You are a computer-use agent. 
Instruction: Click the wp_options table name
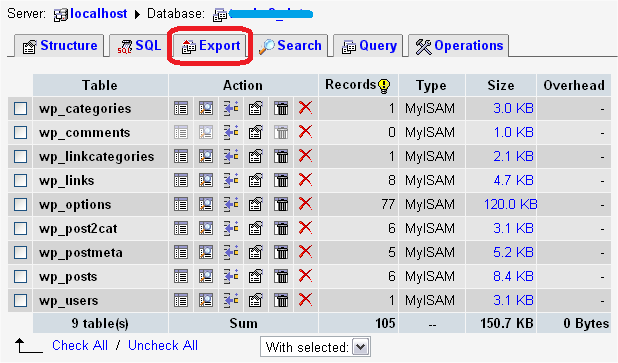[x=75, y=205]
